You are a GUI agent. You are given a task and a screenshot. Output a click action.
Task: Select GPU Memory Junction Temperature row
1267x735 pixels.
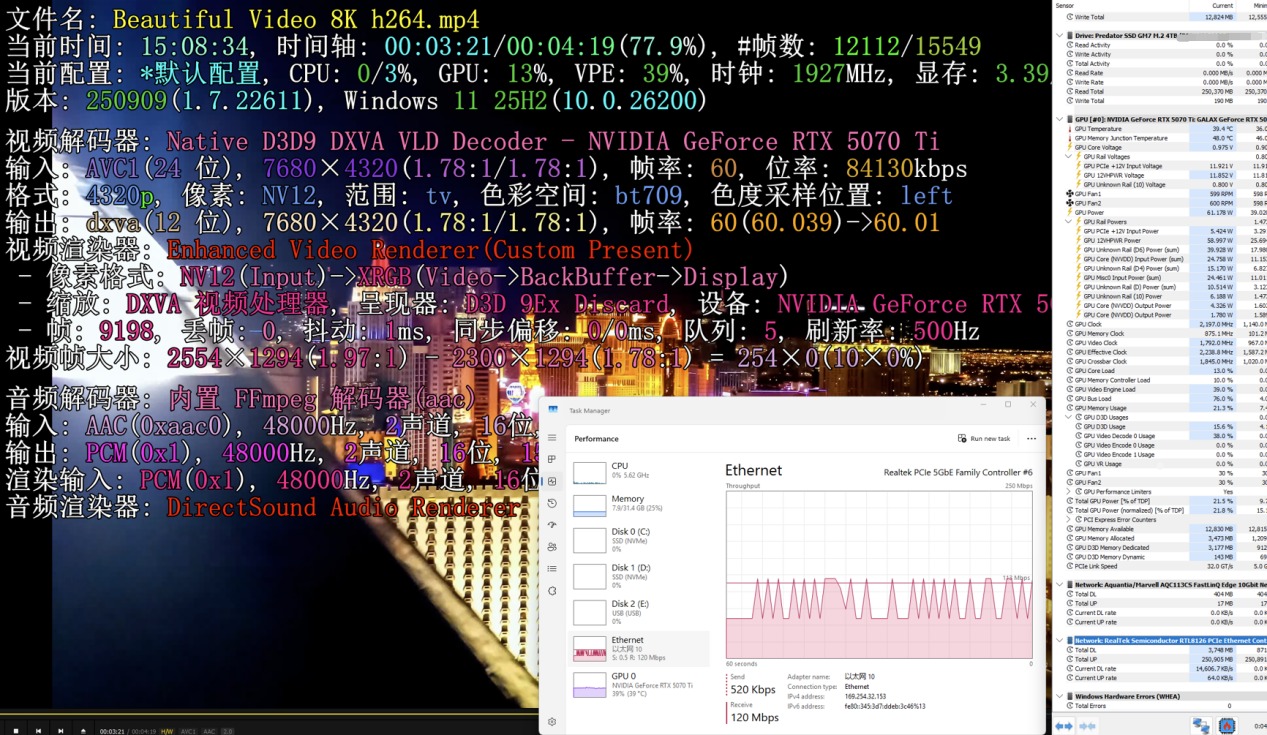1160,138
